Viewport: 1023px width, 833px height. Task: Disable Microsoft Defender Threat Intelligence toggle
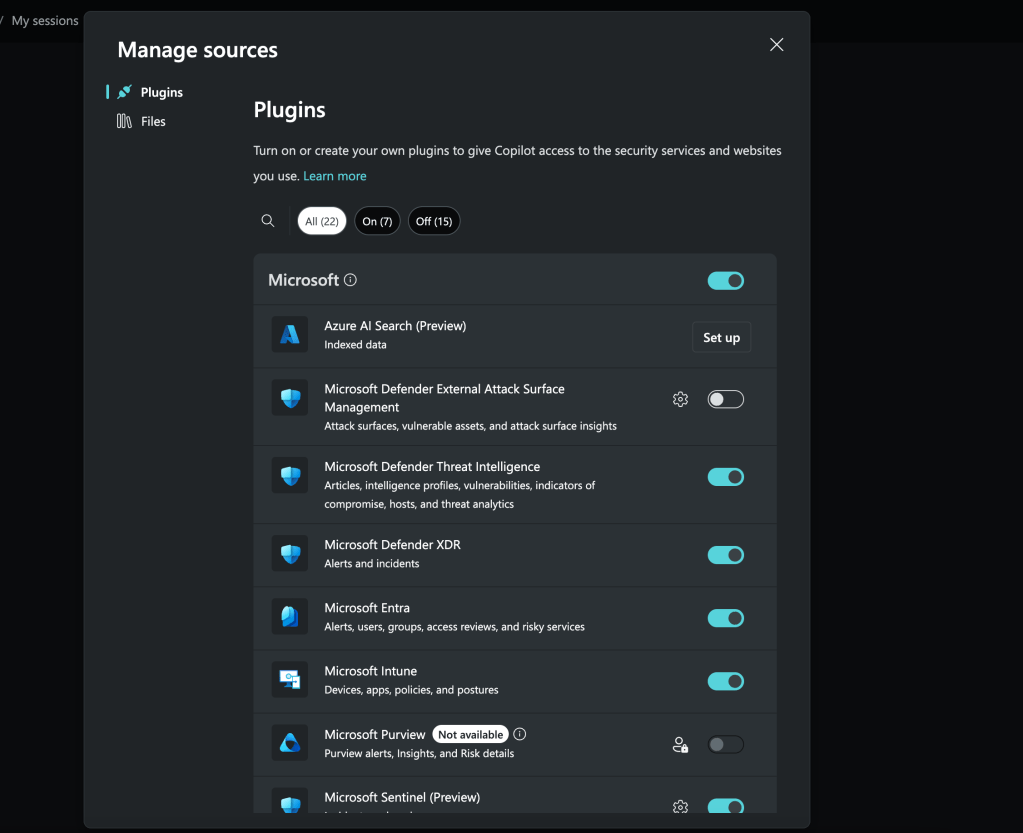pos(725,477)
